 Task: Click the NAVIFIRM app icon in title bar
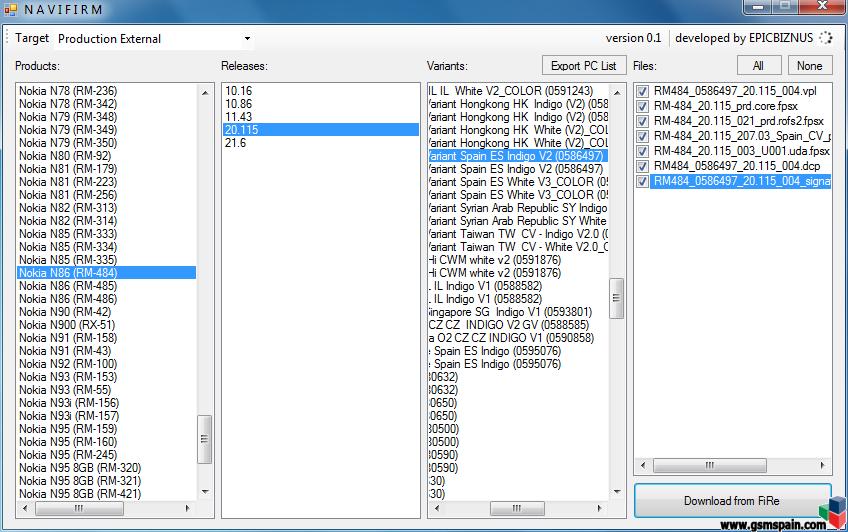[x=10, y=9]
